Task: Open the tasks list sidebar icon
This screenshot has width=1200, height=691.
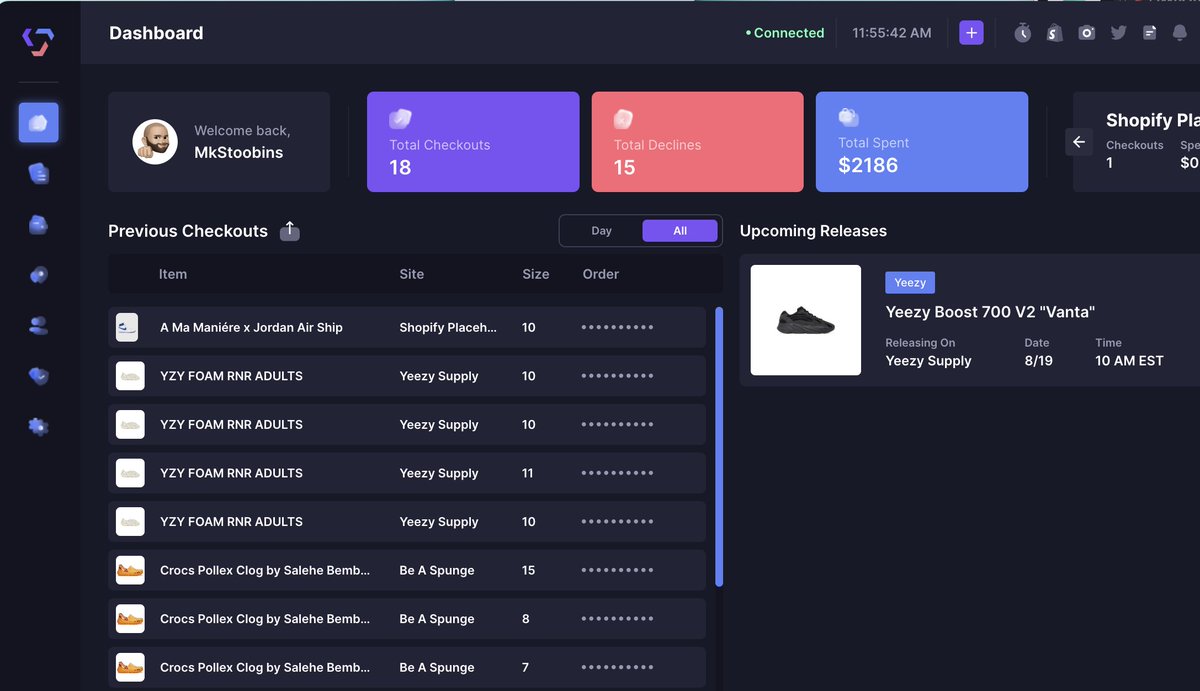Action: 38,173
